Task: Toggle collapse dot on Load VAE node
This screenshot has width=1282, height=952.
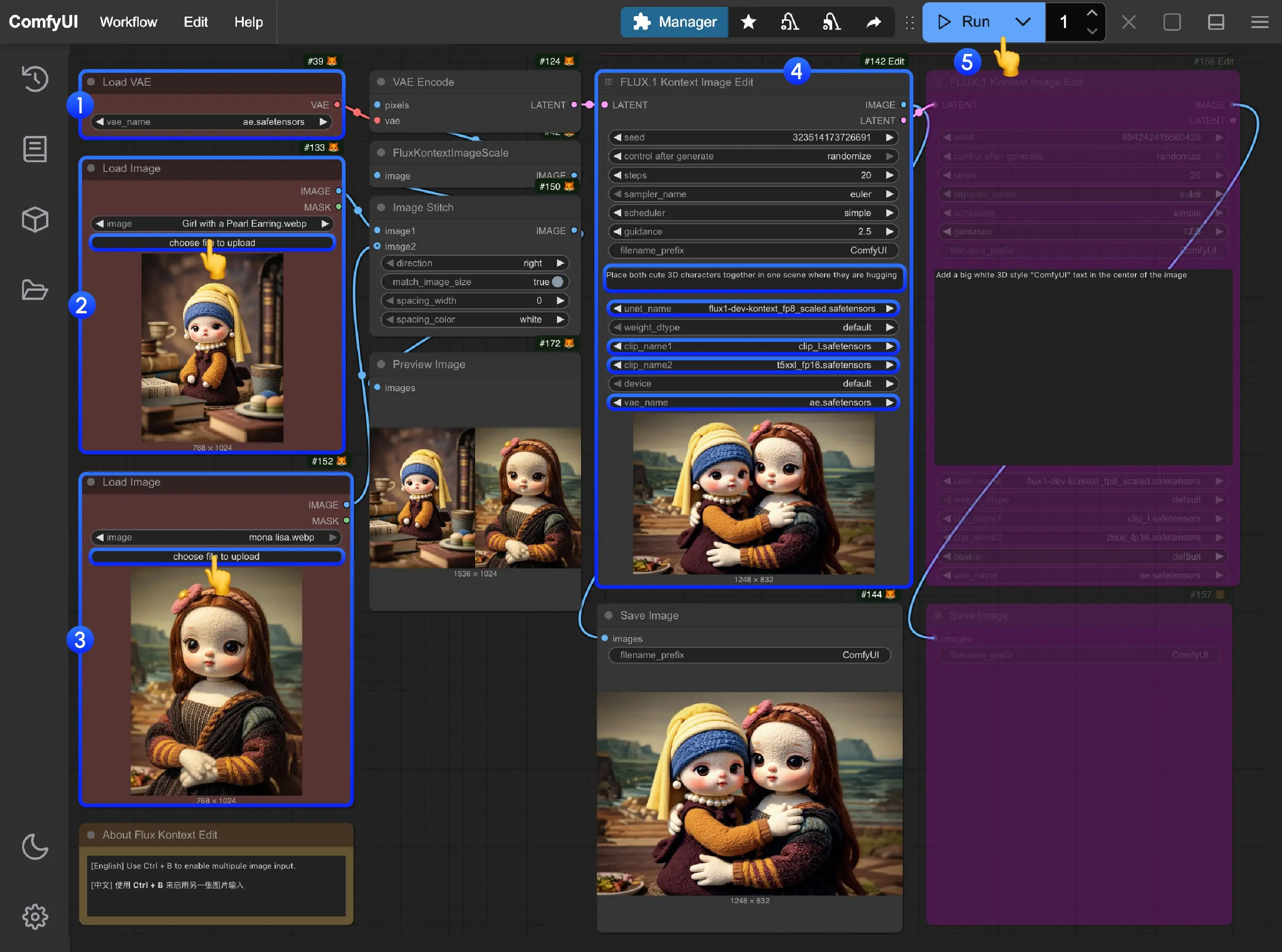Action: [91, 82]
